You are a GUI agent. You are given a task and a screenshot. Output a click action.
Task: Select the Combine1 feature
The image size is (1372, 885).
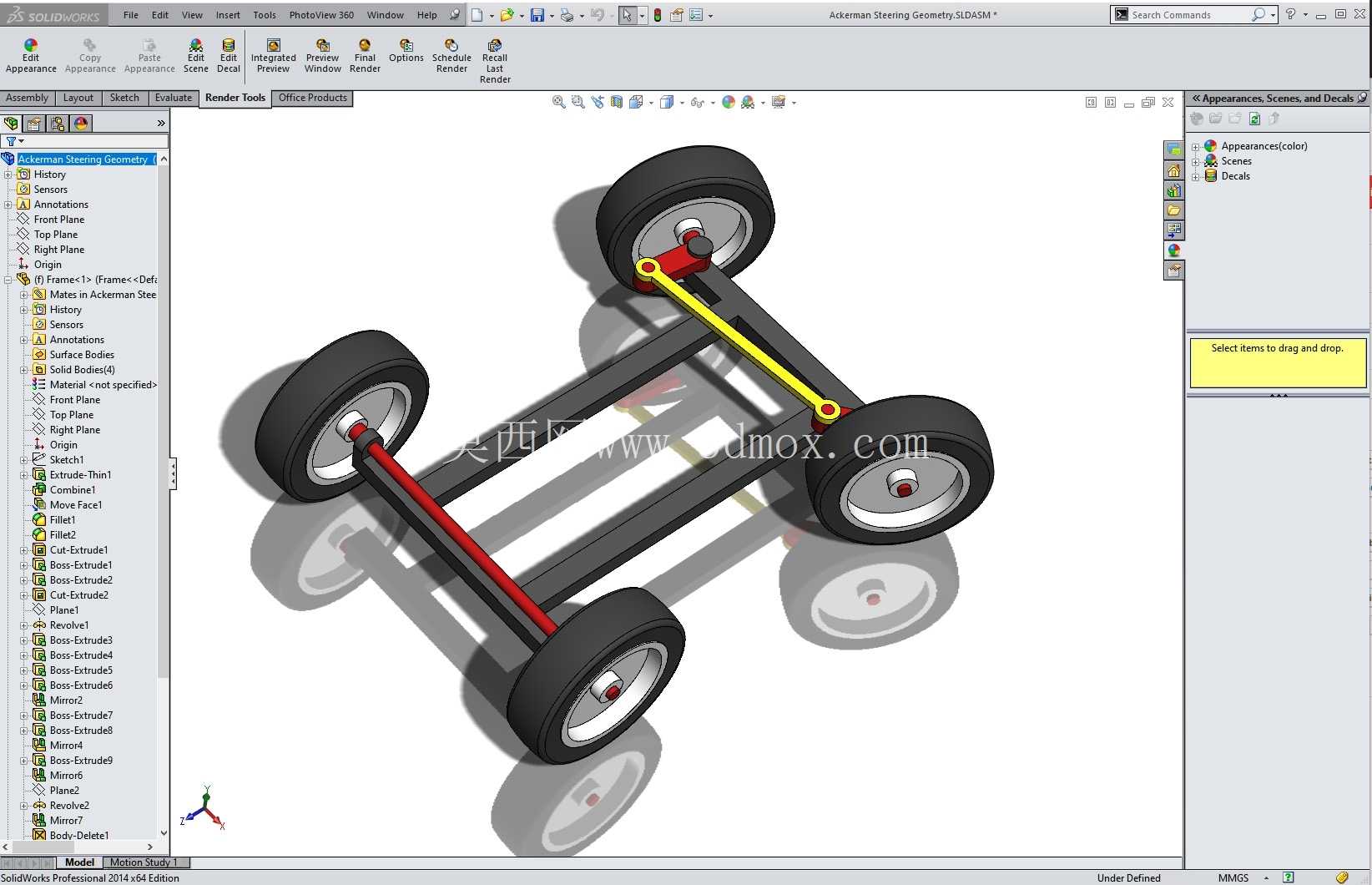coord(73,490)
